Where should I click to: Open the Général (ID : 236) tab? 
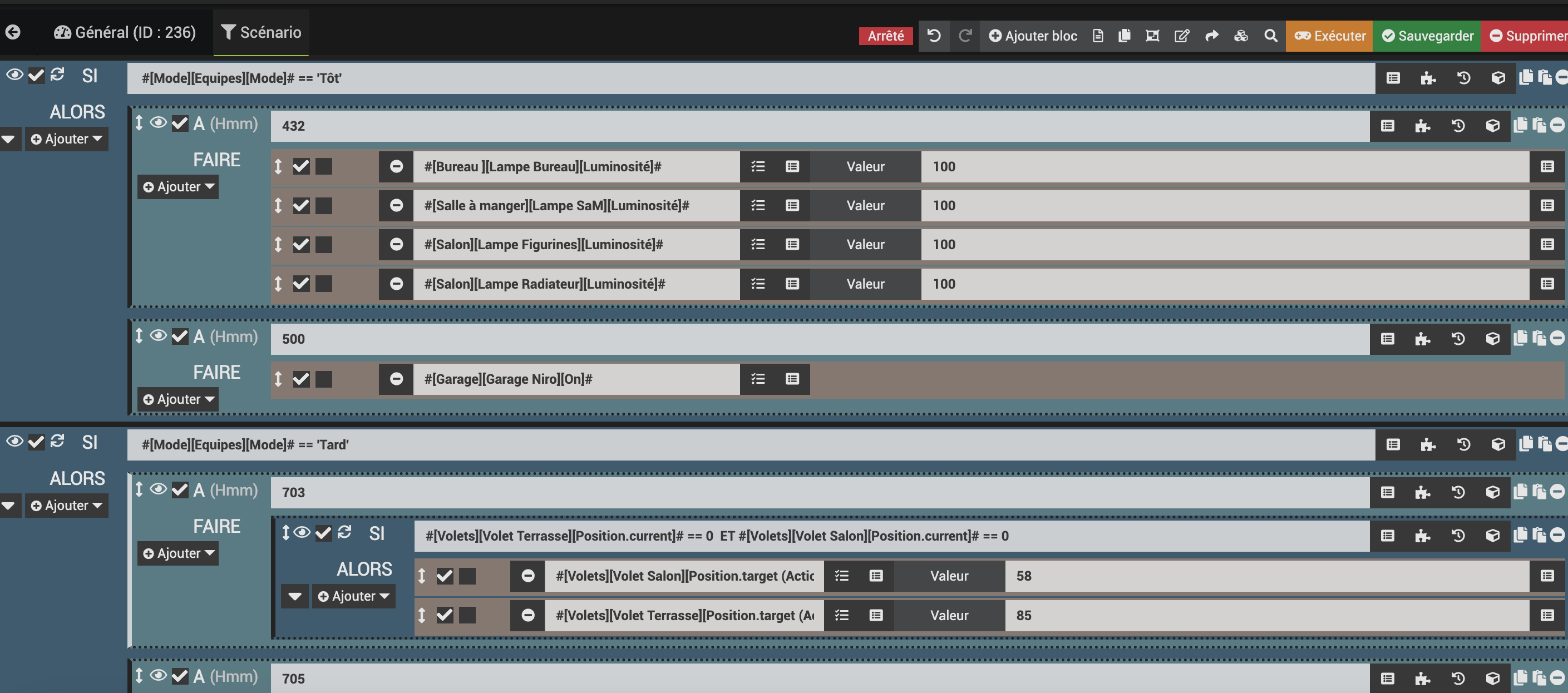(x=125, y=32)
